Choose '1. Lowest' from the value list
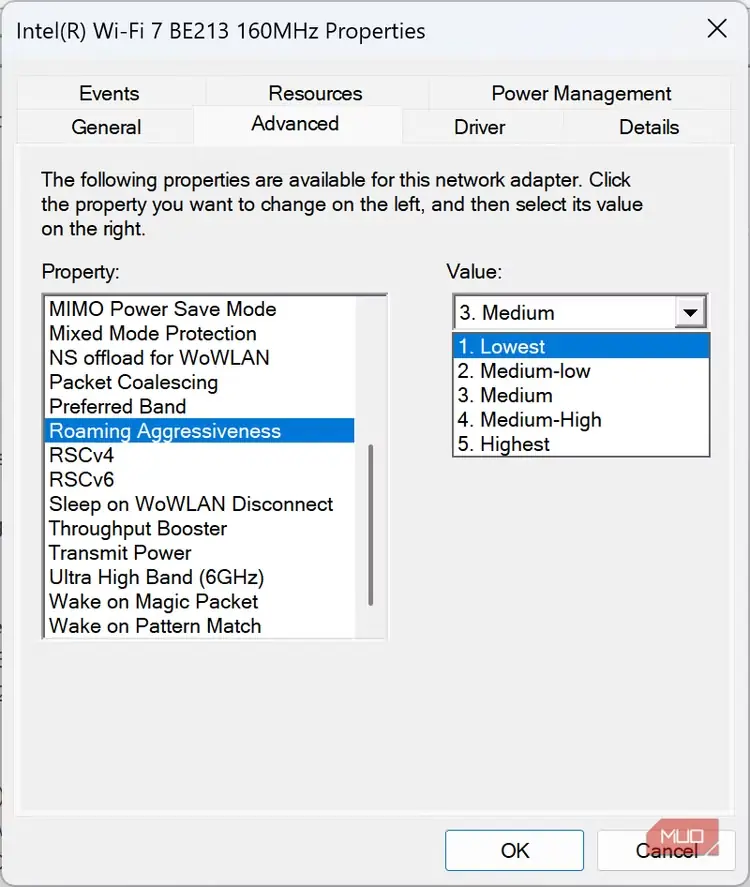Viewport: 750px width, 887px height. tap(581, 346)
